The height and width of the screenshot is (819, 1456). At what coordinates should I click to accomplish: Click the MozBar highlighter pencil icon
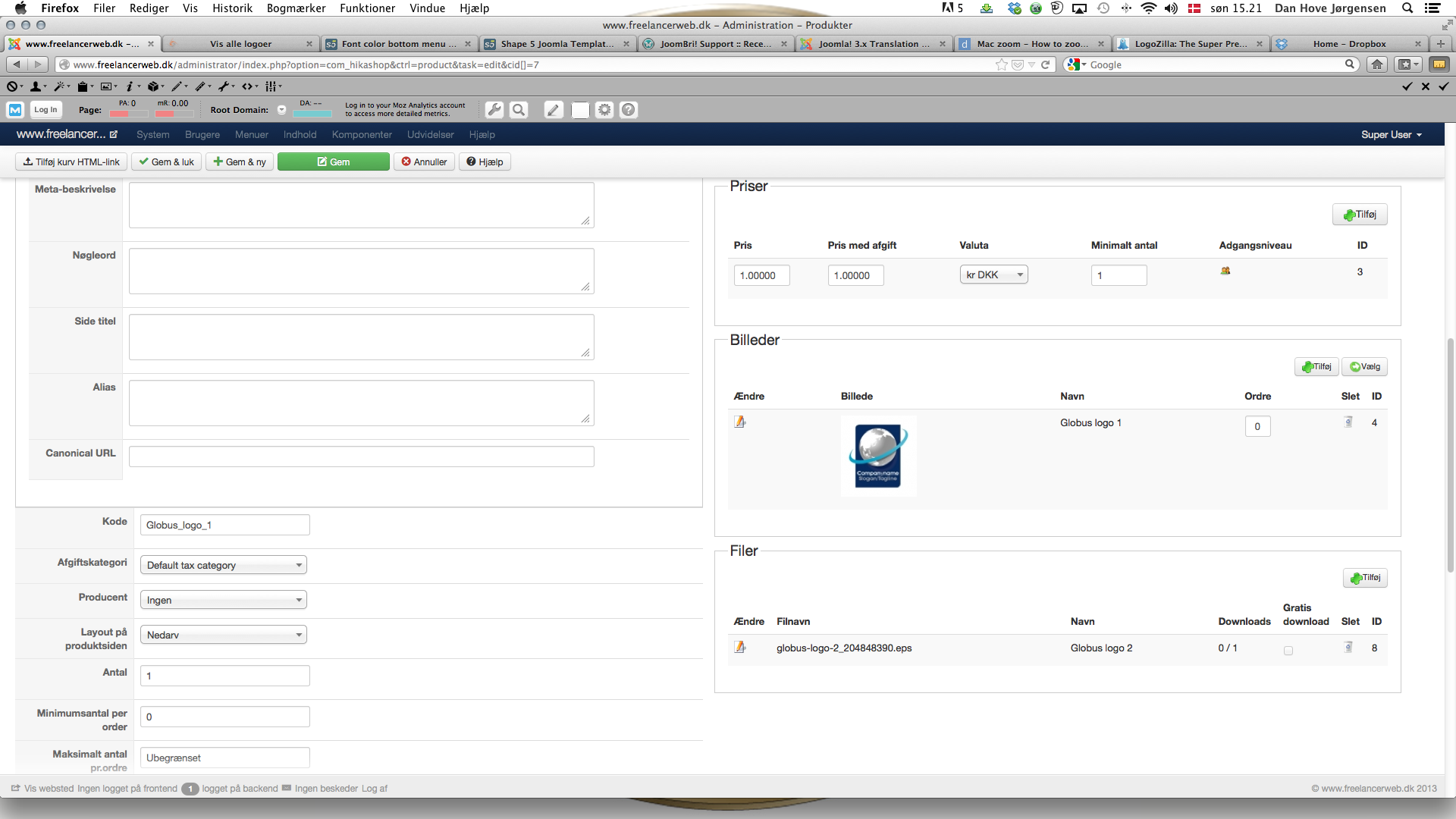point(554,110)
